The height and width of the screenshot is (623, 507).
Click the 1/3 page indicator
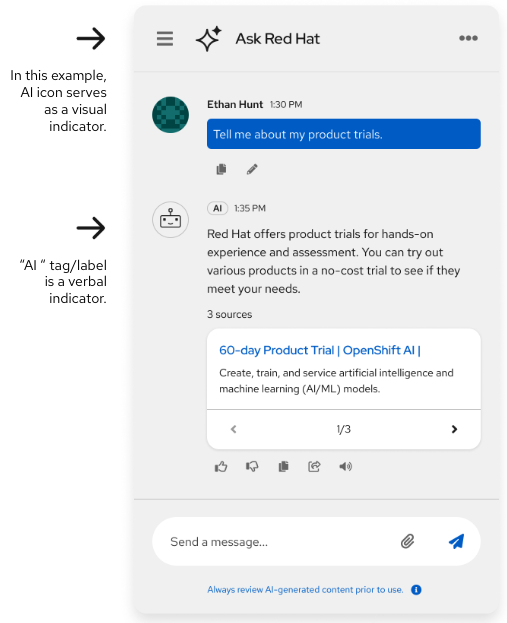tap(344, 429)
